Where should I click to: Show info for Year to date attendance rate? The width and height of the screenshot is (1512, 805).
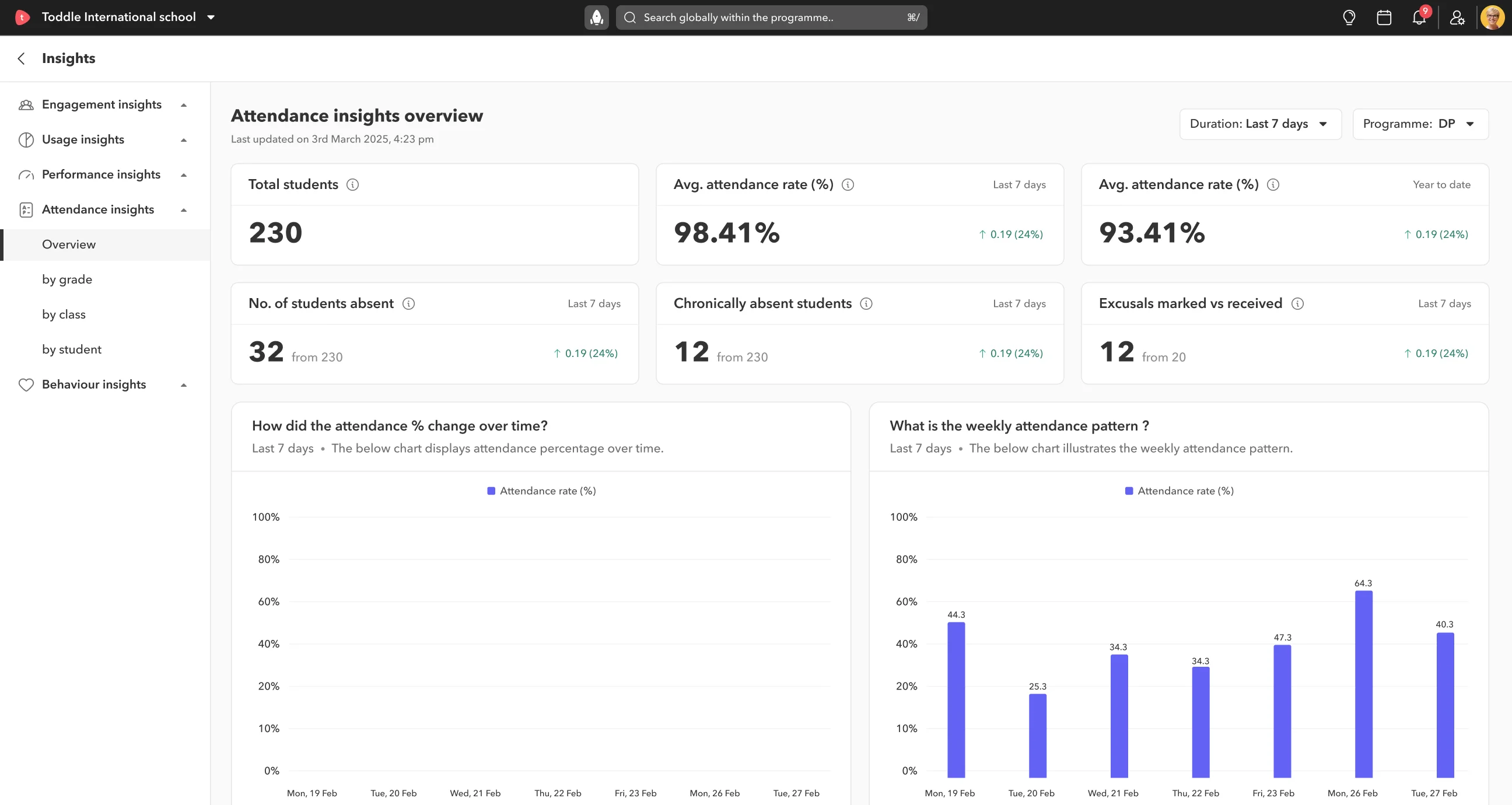click(x=1273, y=184)
